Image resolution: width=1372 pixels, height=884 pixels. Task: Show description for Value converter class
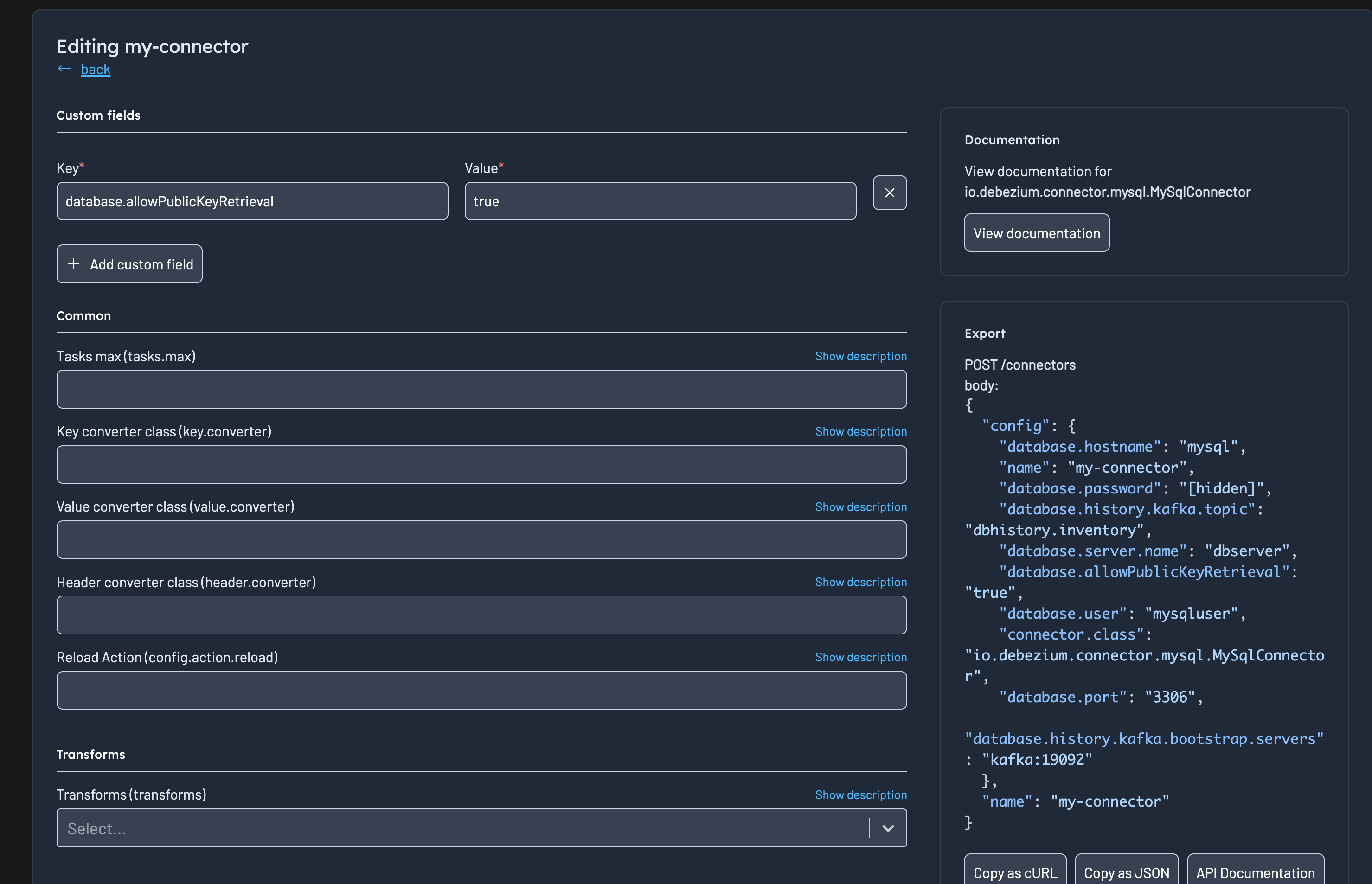click(x=860, y=507)
